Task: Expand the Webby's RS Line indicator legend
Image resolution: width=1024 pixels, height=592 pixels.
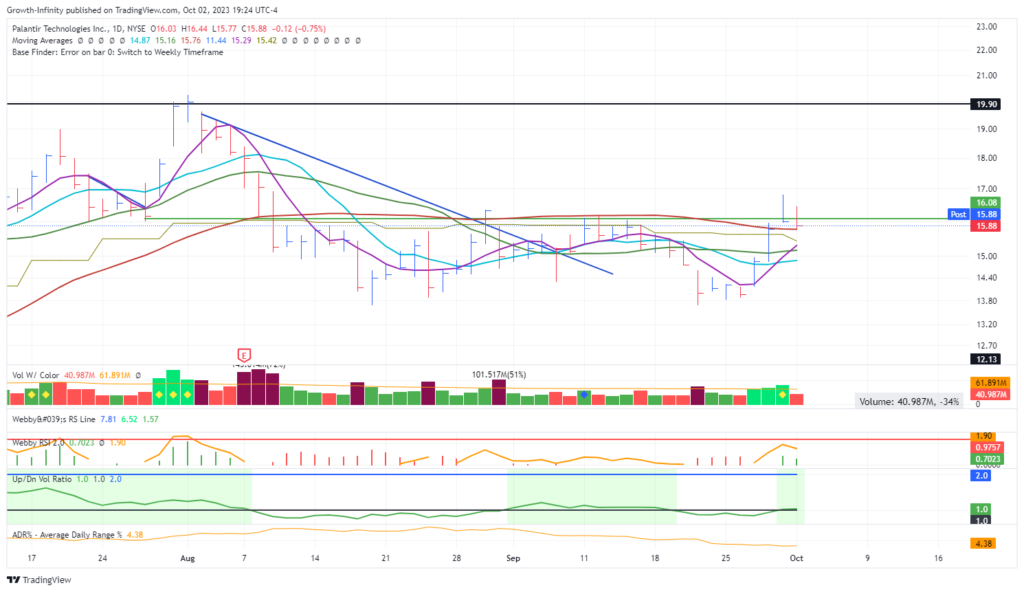Action: (x=54, y=419)
